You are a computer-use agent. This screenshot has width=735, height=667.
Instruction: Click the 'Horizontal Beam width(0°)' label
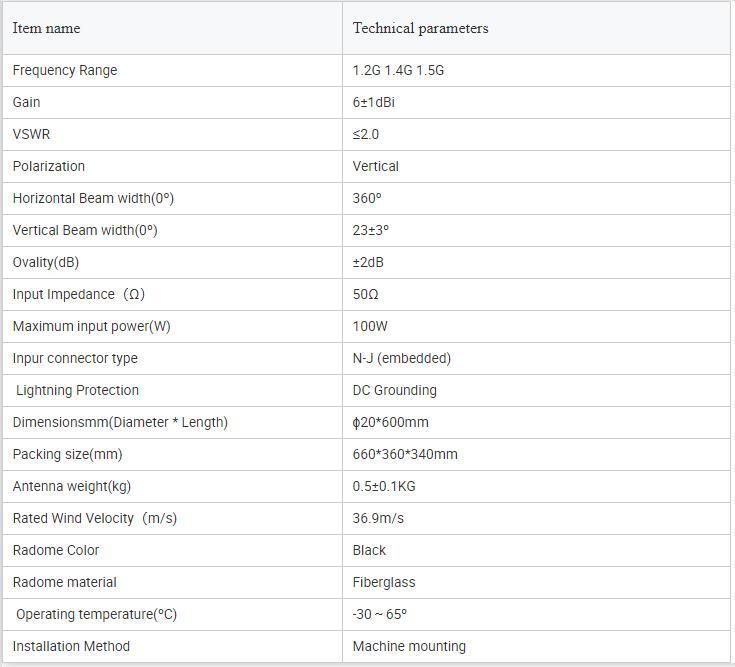tap(93, 198)
